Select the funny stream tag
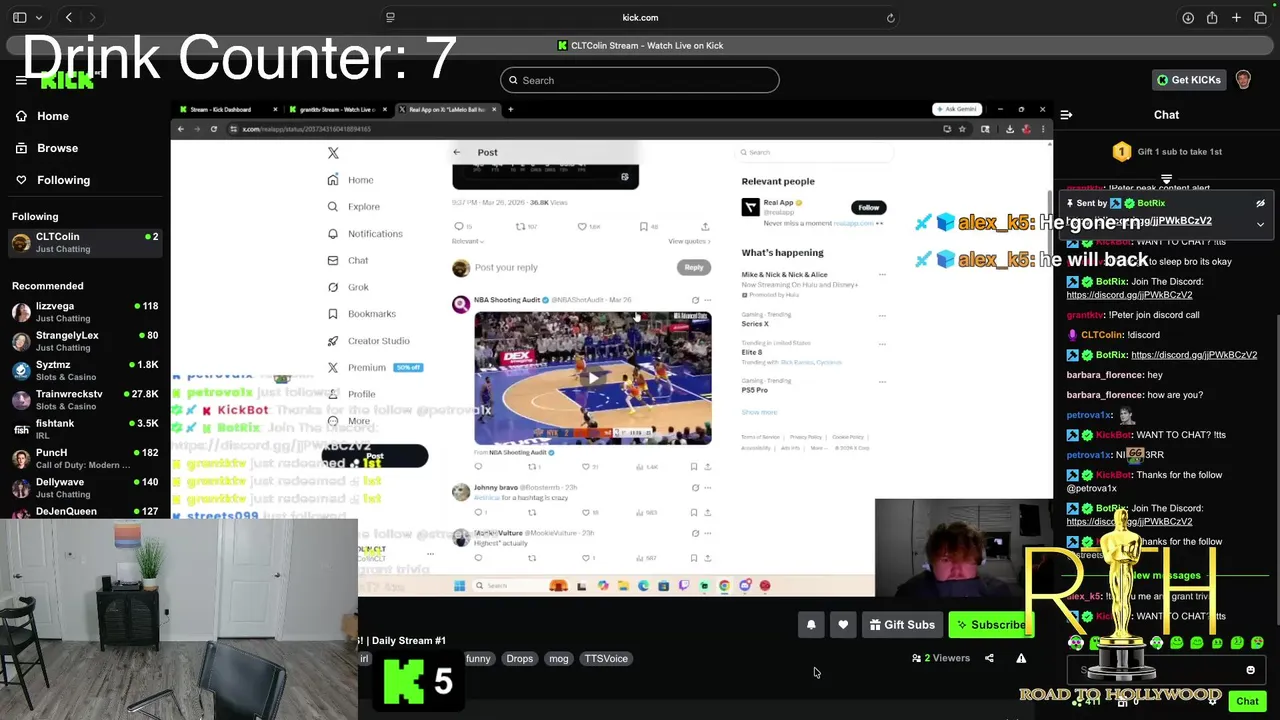 (478, 658)
